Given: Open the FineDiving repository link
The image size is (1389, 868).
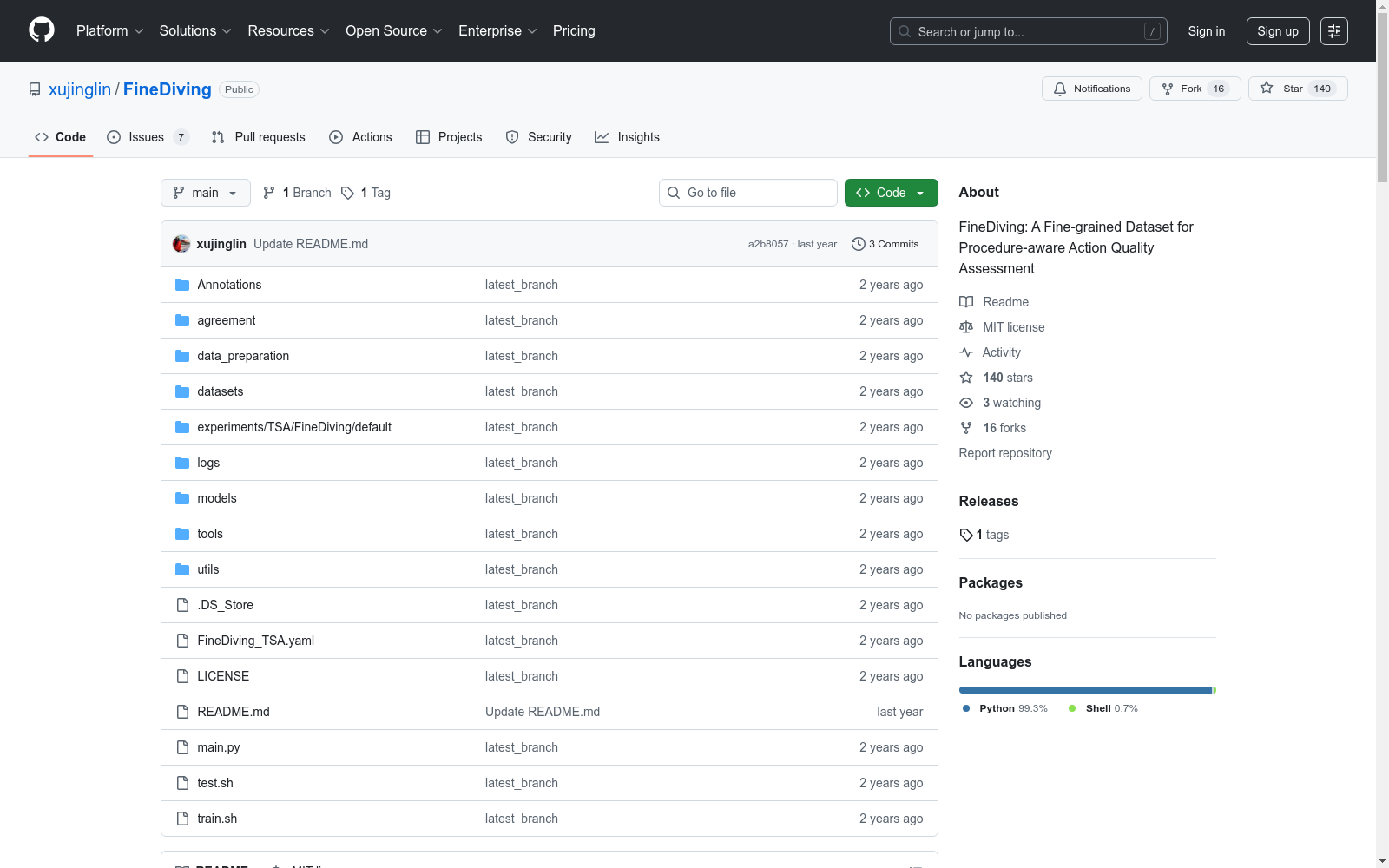Looking at the screenshot, I should (x=168, y=89).
